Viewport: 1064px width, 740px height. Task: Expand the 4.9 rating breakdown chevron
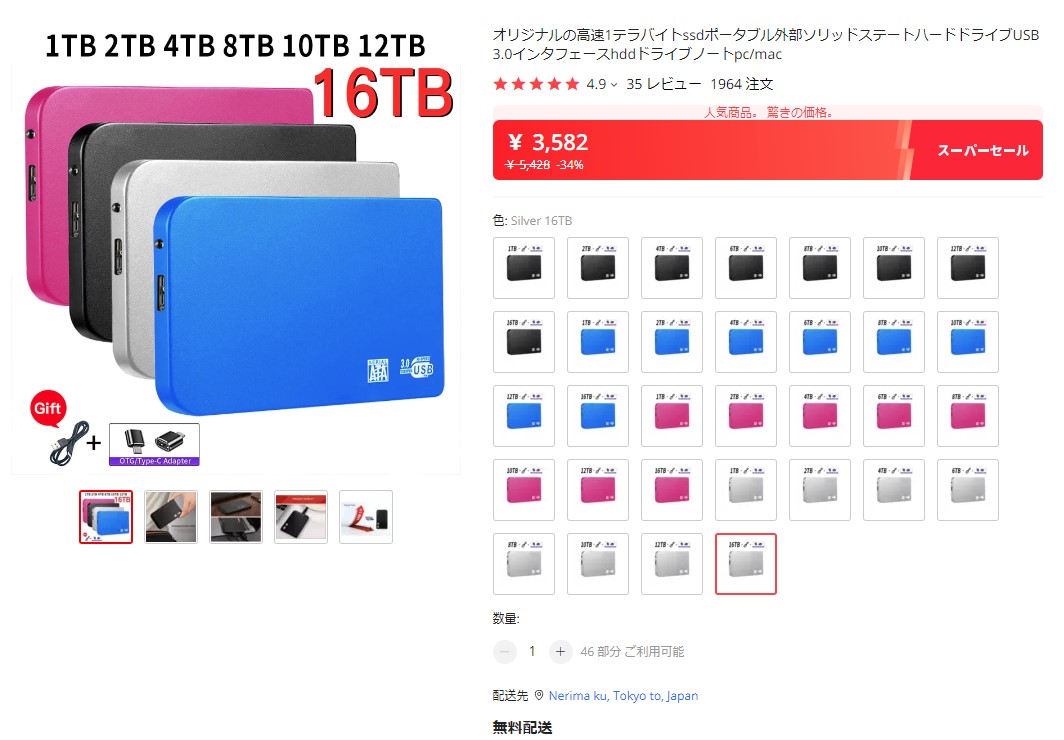(x=614, y=85)
